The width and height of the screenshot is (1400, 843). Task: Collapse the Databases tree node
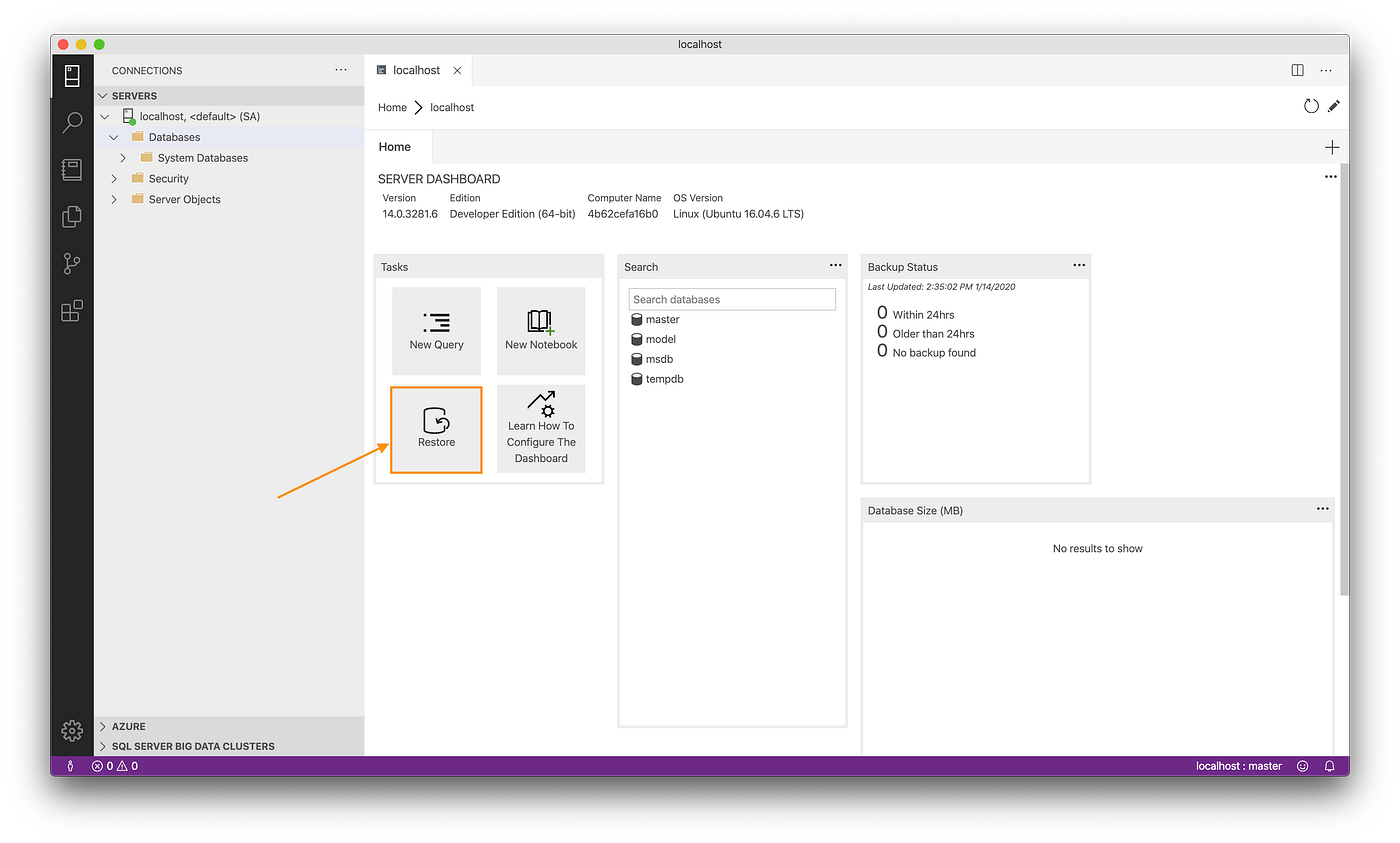pos(112,137)
